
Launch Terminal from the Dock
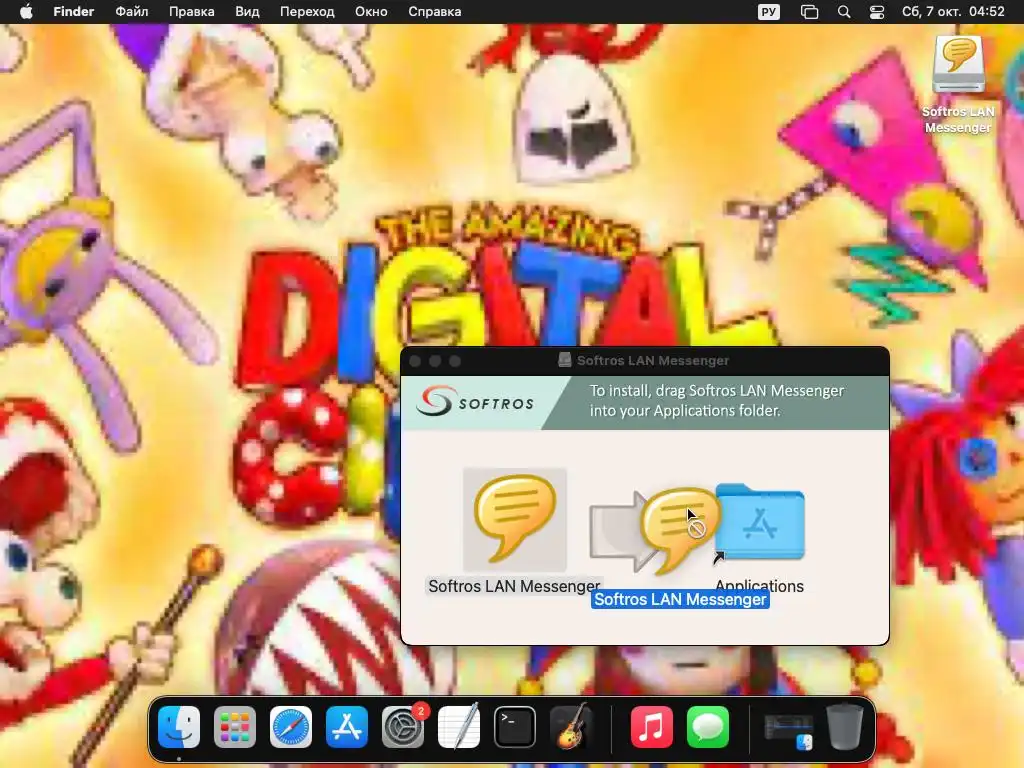coord(515,727)
